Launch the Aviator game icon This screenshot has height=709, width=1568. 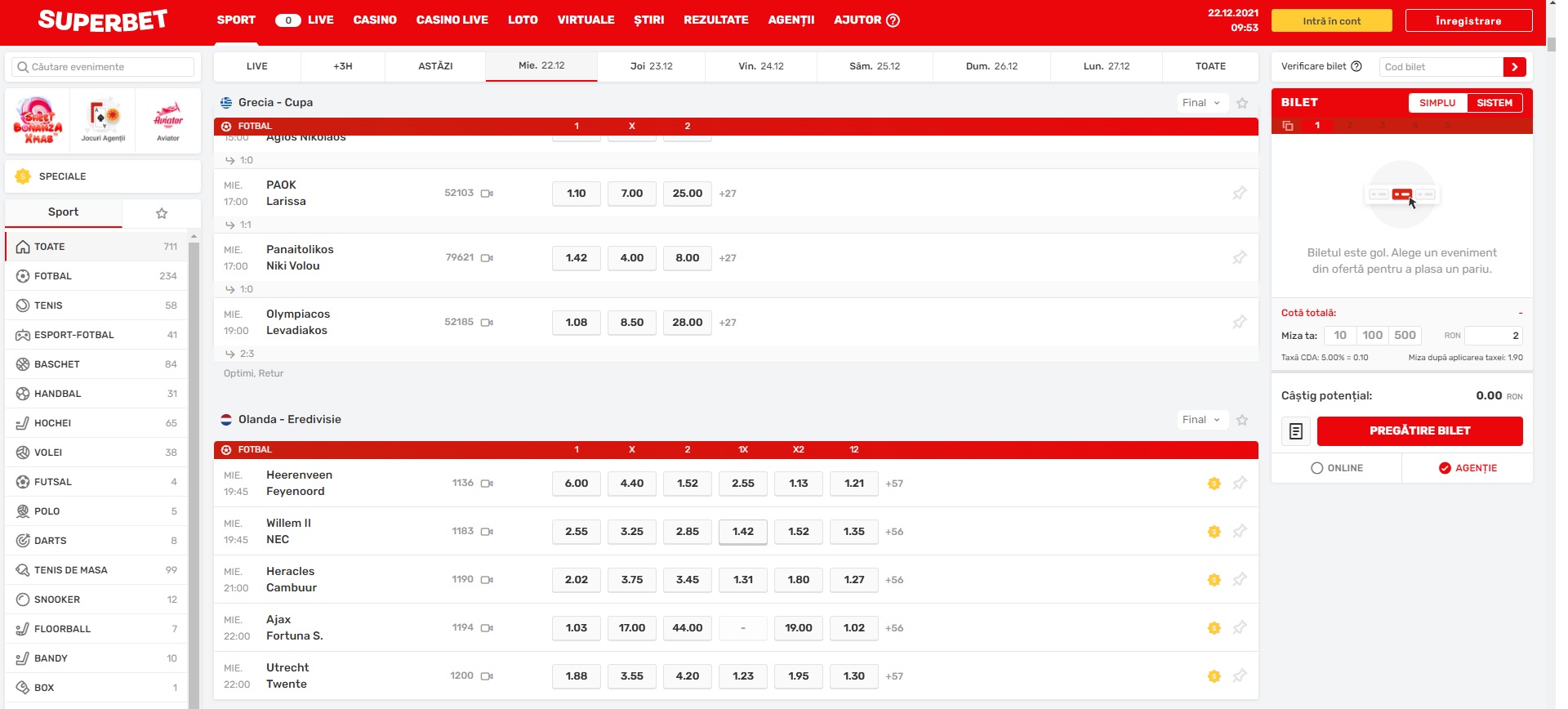pyautogui.click(x=168, y=120)
